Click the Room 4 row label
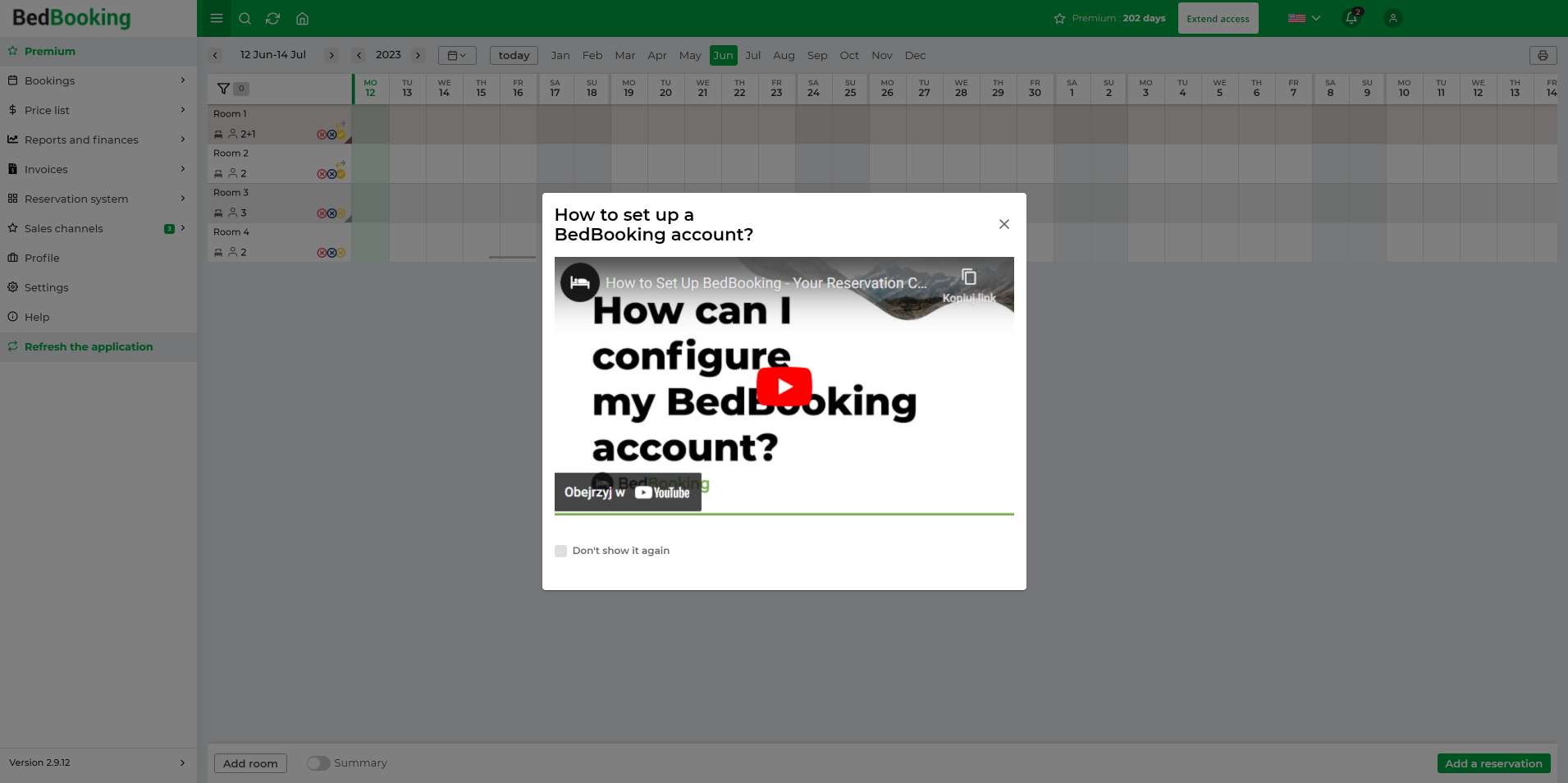The width and height of the screenshot is (1568, 783). coord(231,232)
